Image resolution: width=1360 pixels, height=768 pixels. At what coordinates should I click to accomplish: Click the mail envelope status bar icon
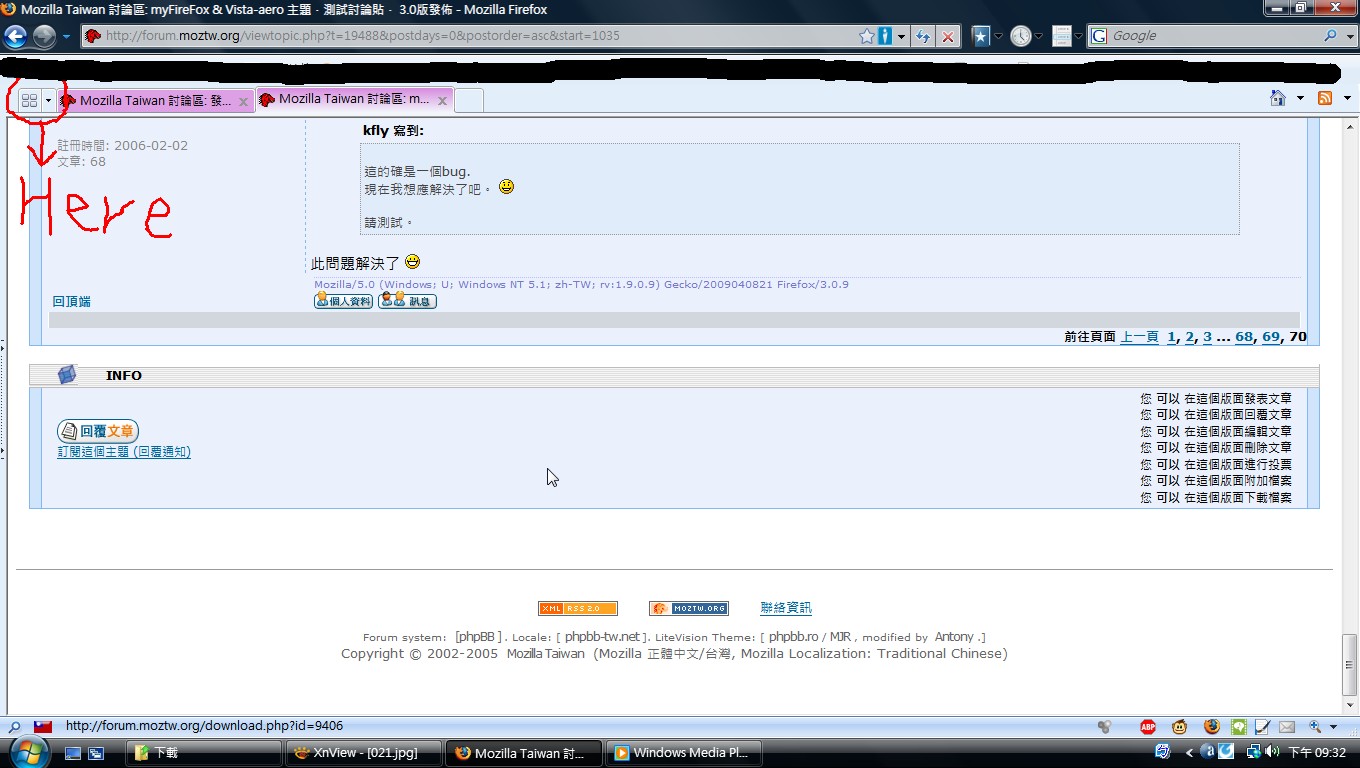coord(1287,727)
